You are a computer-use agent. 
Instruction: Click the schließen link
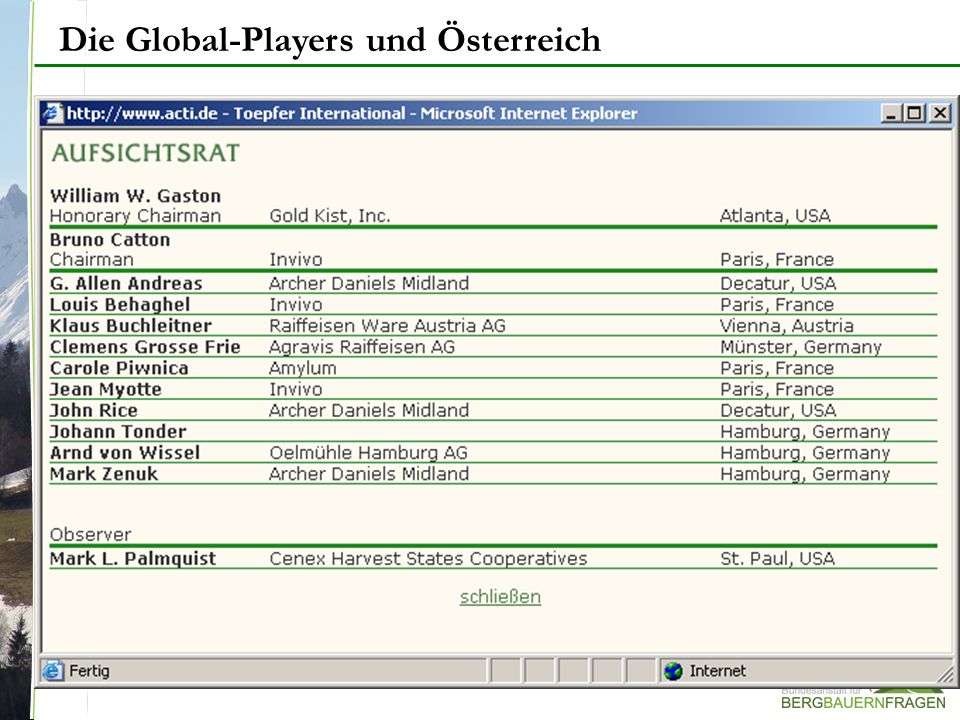pyautogui.click(x=500, y=596)
